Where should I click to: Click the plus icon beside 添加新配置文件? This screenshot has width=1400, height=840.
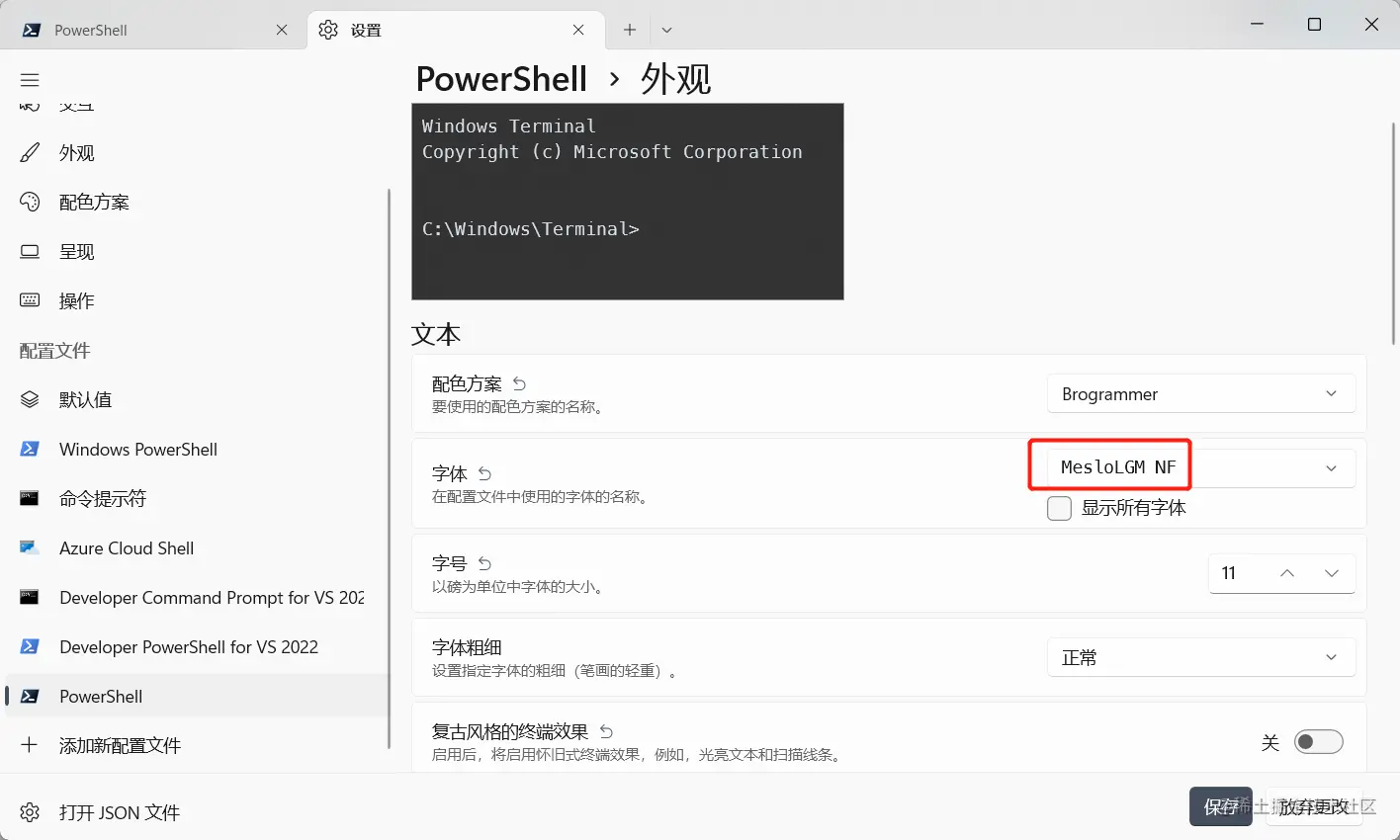click(x=30, y=745)
